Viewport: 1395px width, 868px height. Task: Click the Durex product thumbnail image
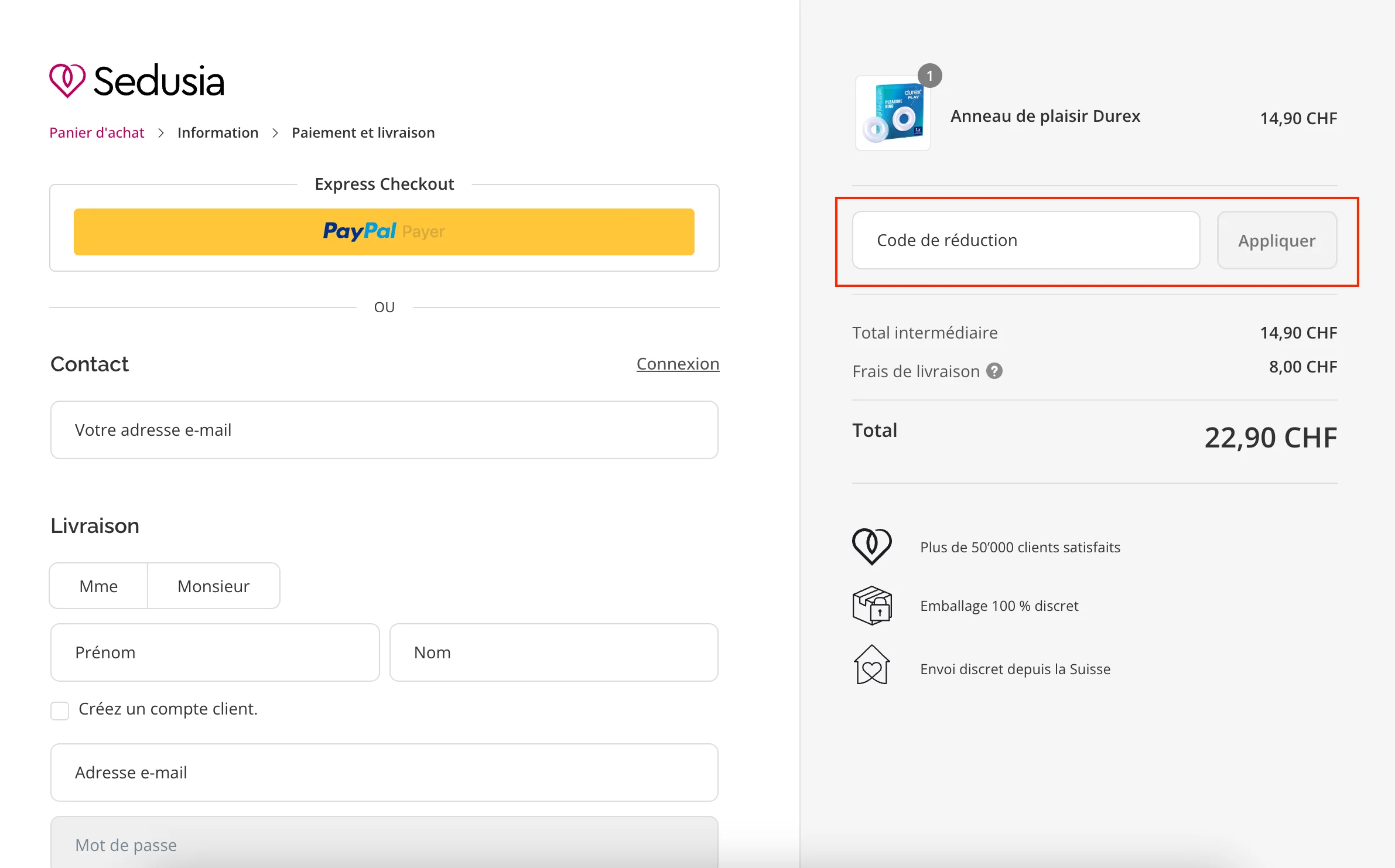click(893, 112)
